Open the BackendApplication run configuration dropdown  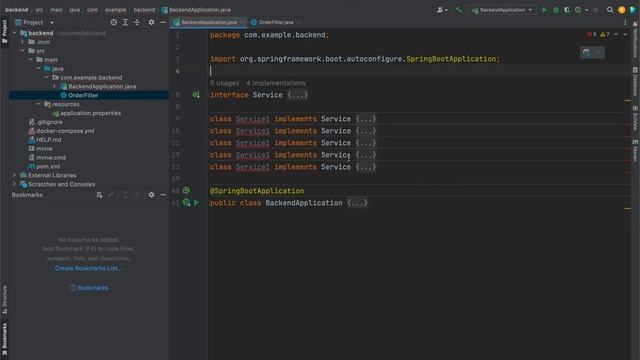[503, 10]
